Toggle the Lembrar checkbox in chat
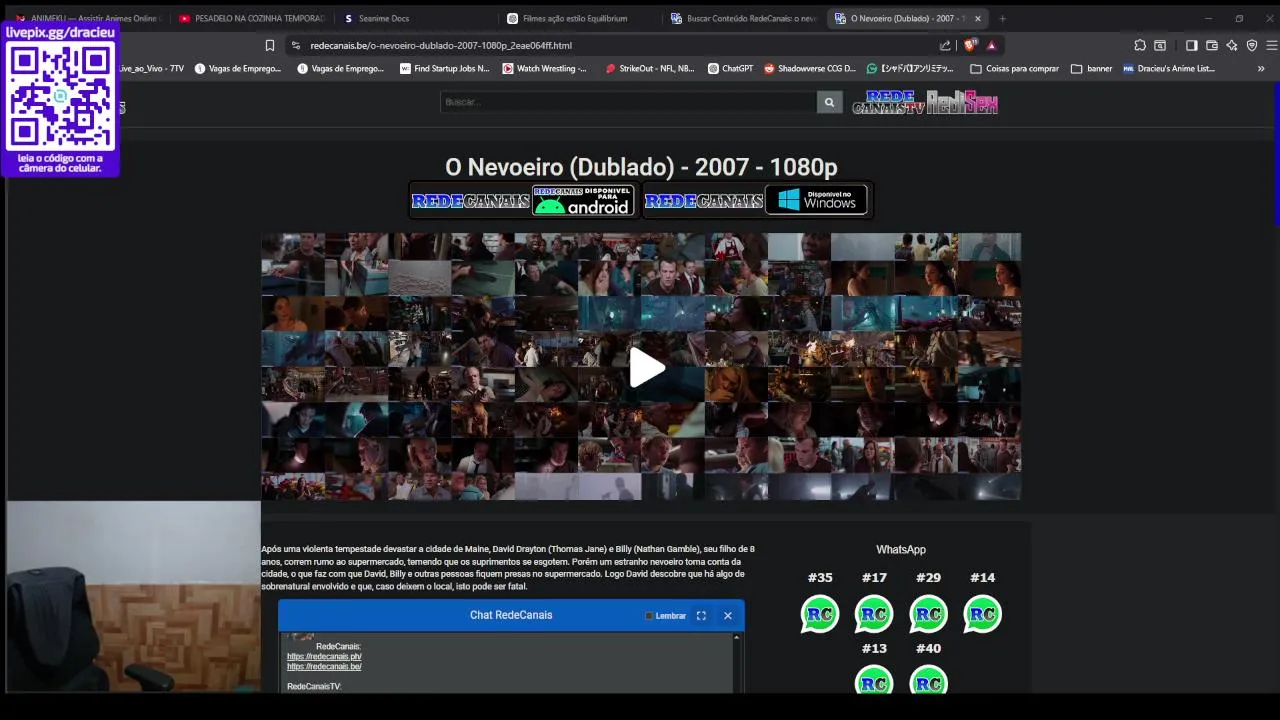This screenshot has height=720, width=1280. pyautogui.click(x=649, y=616)
